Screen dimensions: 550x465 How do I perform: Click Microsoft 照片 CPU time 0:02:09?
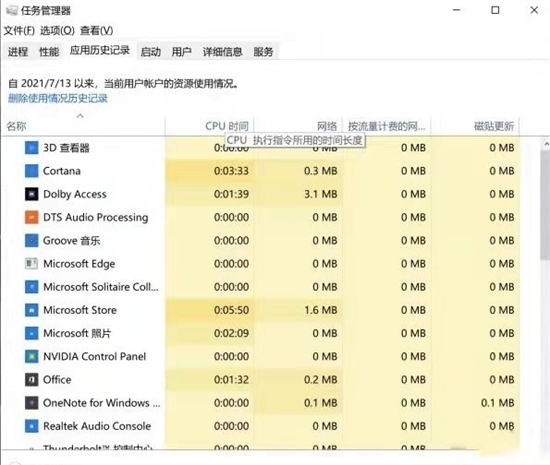pyautogui.click(x=231, y=333)
